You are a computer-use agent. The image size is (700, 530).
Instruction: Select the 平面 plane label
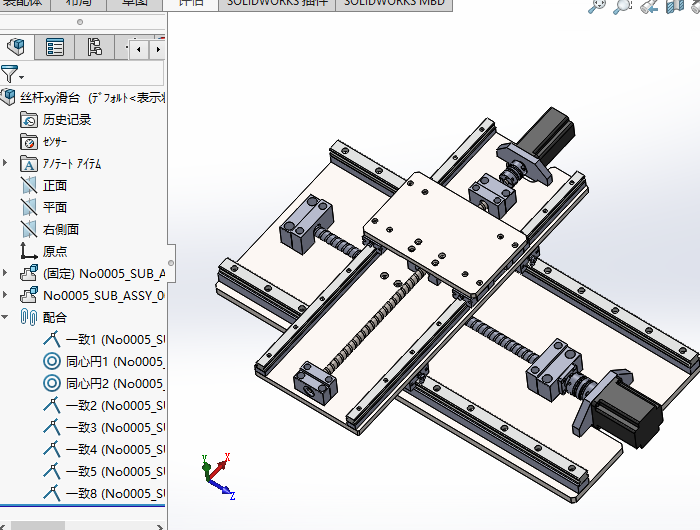pyautogui.click(x=55, y=207)
